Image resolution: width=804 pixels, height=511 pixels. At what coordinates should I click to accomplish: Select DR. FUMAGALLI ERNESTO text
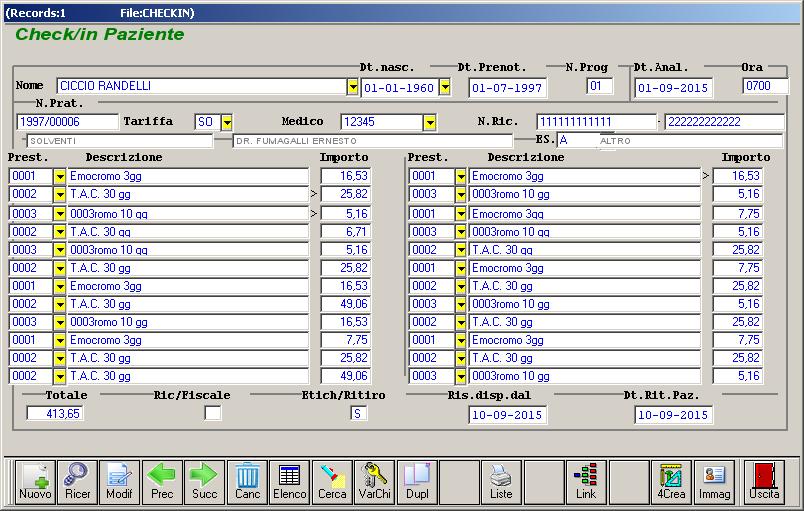tap(296, 141)
